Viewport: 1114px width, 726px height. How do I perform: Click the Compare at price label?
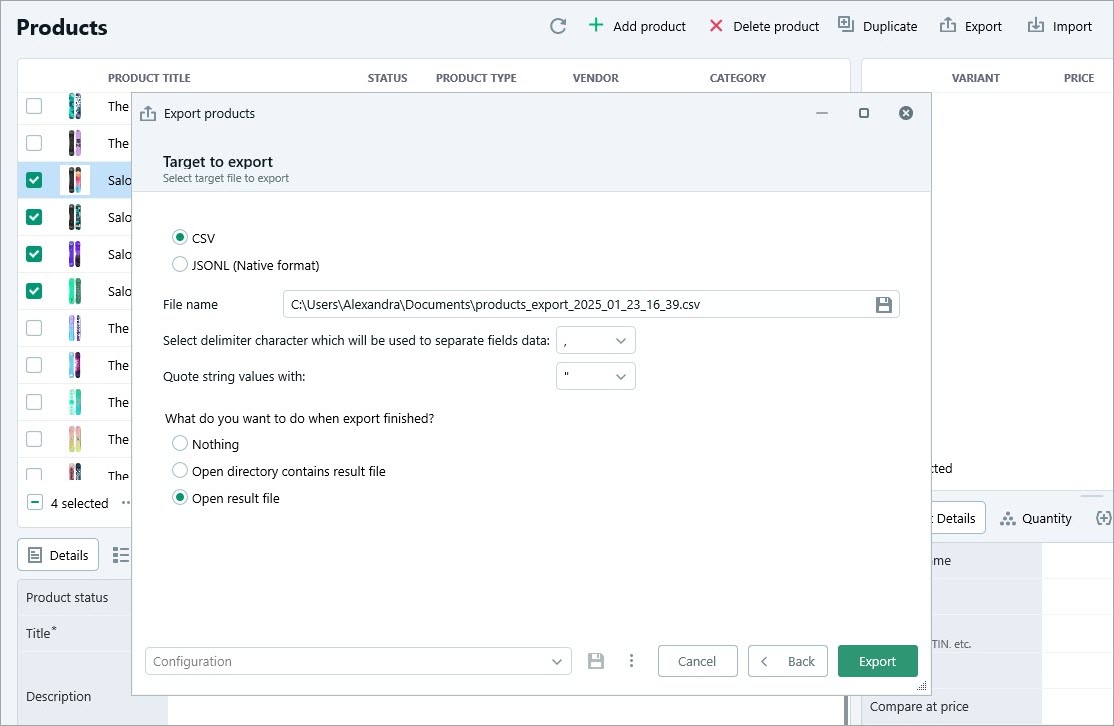click(x=919, y=707)
